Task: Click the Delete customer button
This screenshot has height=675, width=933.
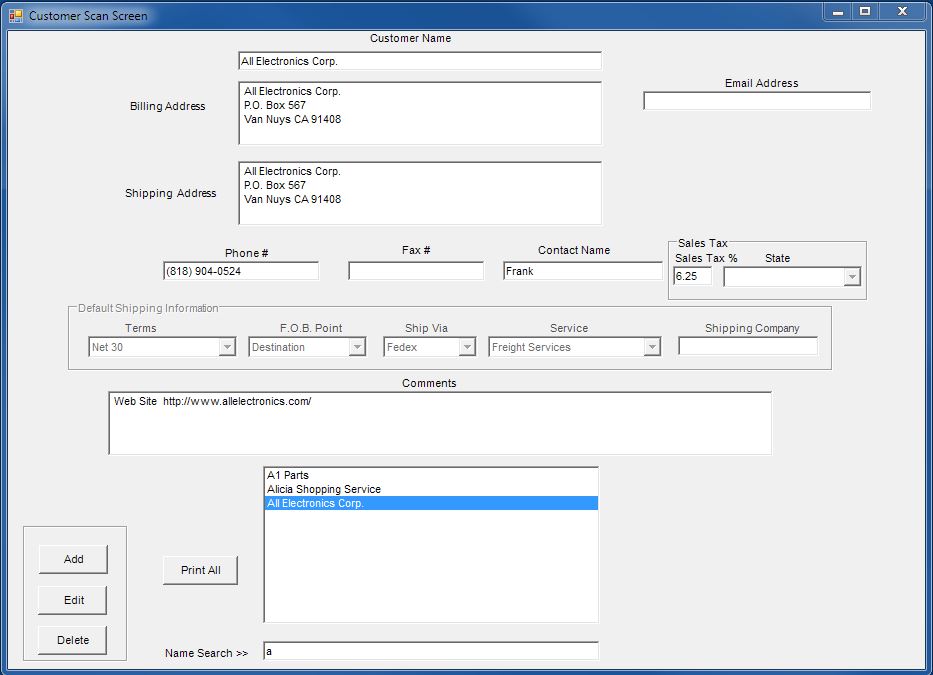Action: [x=73, y=640]
